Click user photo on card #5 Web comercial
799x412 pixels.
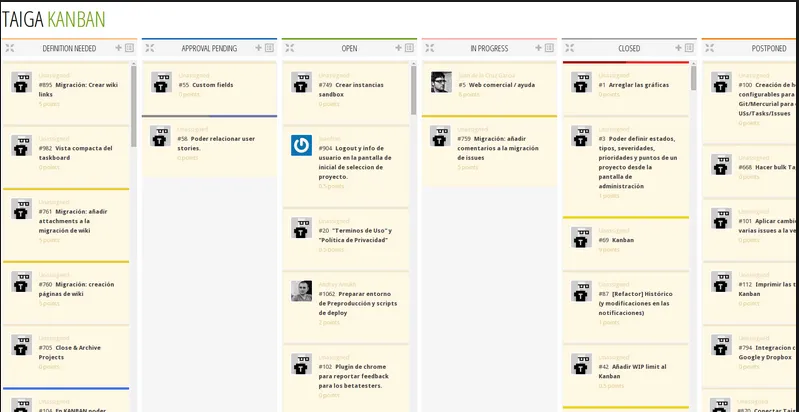click(441, 82)
